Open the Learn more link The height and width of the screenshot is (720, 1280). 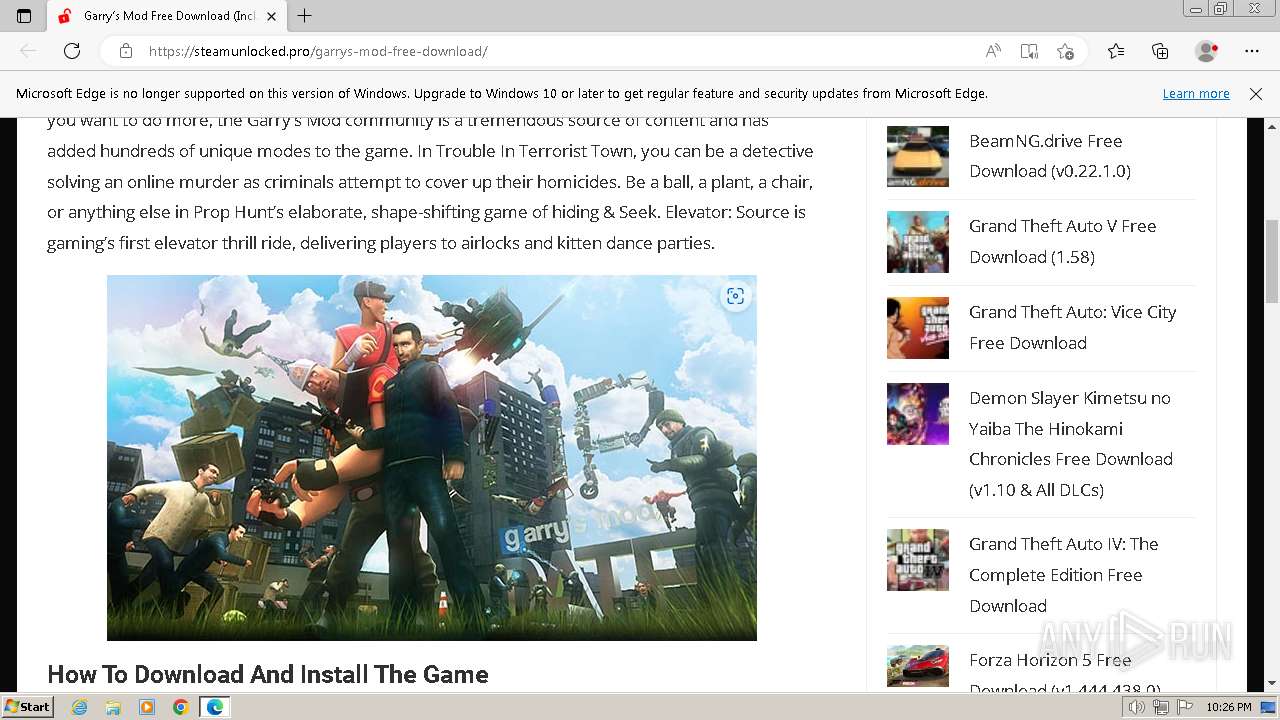1196,93
